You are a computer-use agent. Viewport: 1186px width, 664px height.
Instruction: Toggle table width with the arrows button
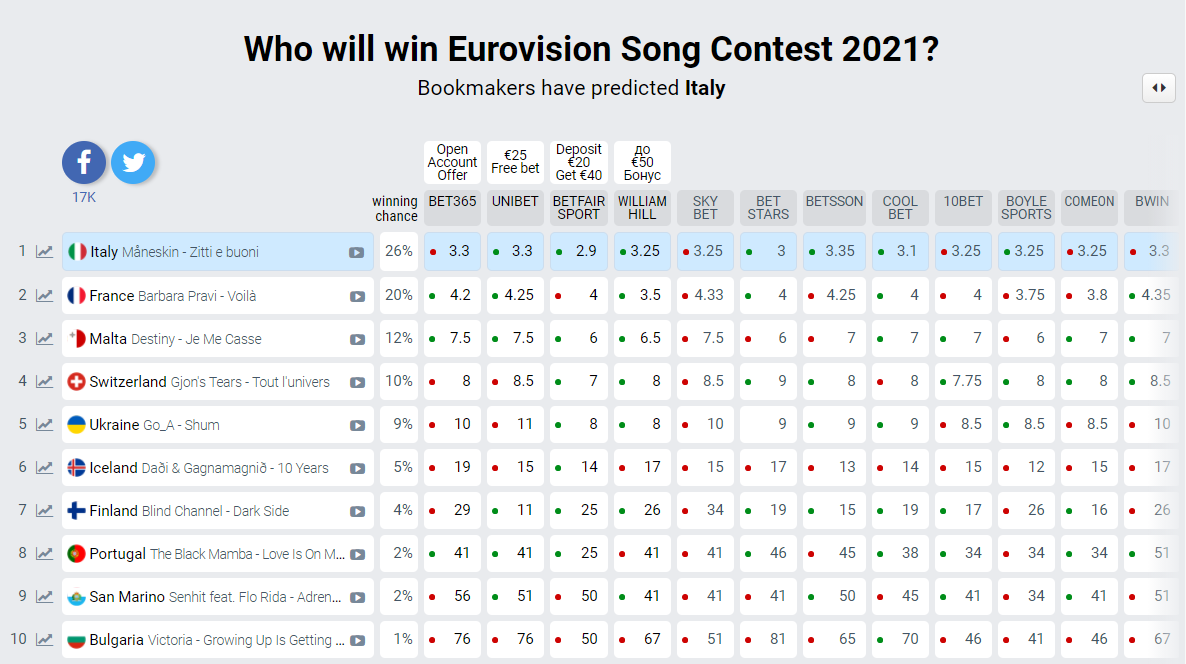[1159, 88]
